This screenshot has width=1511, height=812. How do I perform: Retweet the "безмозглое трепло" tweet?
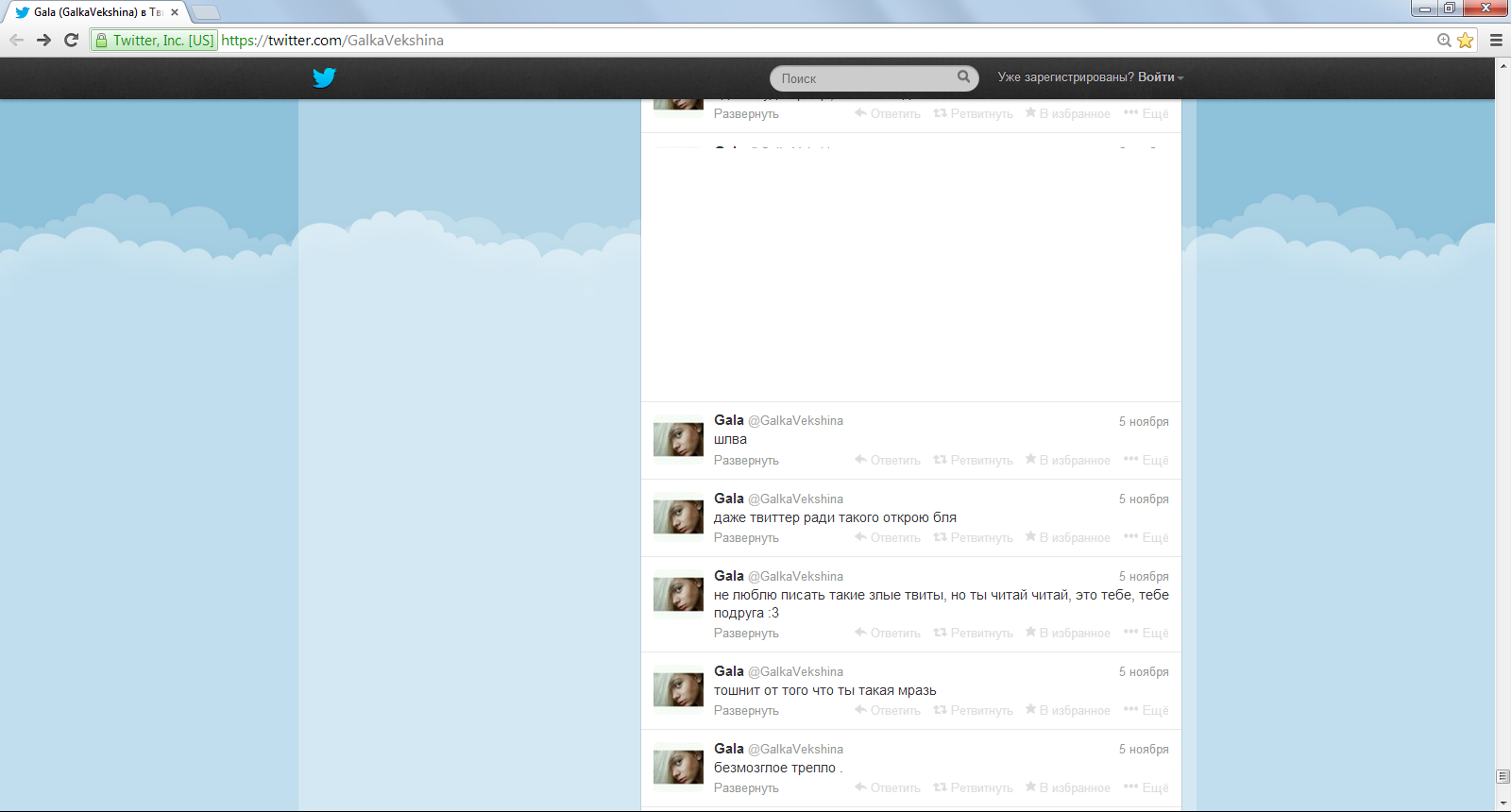[x=973, y=787]
